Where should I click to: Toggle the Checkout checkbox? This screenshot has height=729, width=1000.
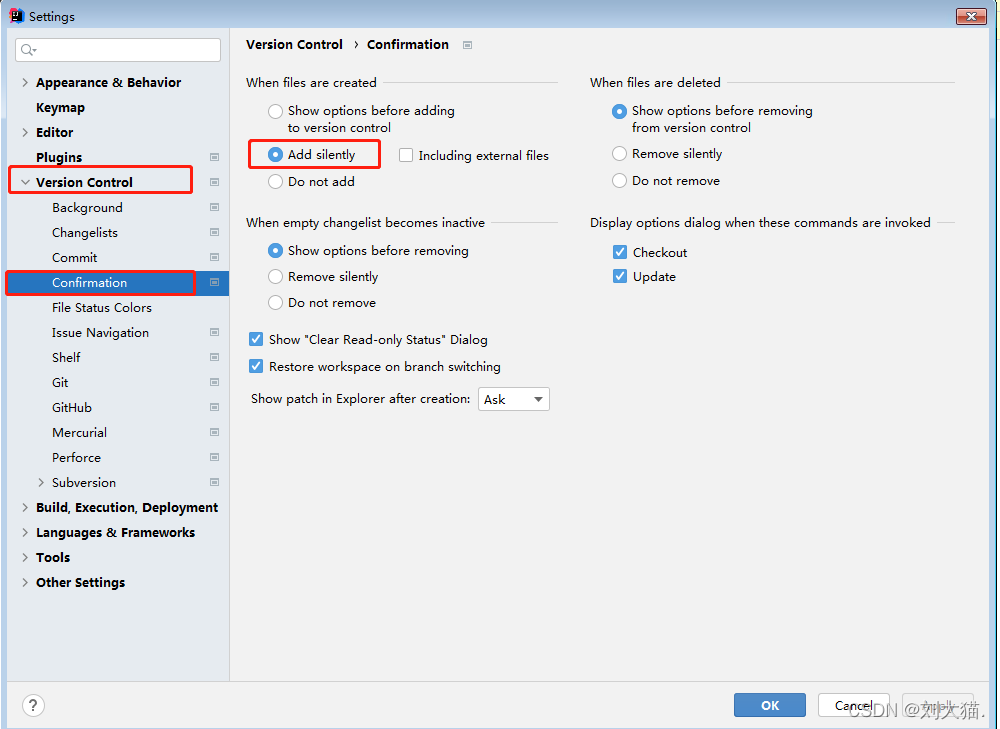[x=620, y=252]
